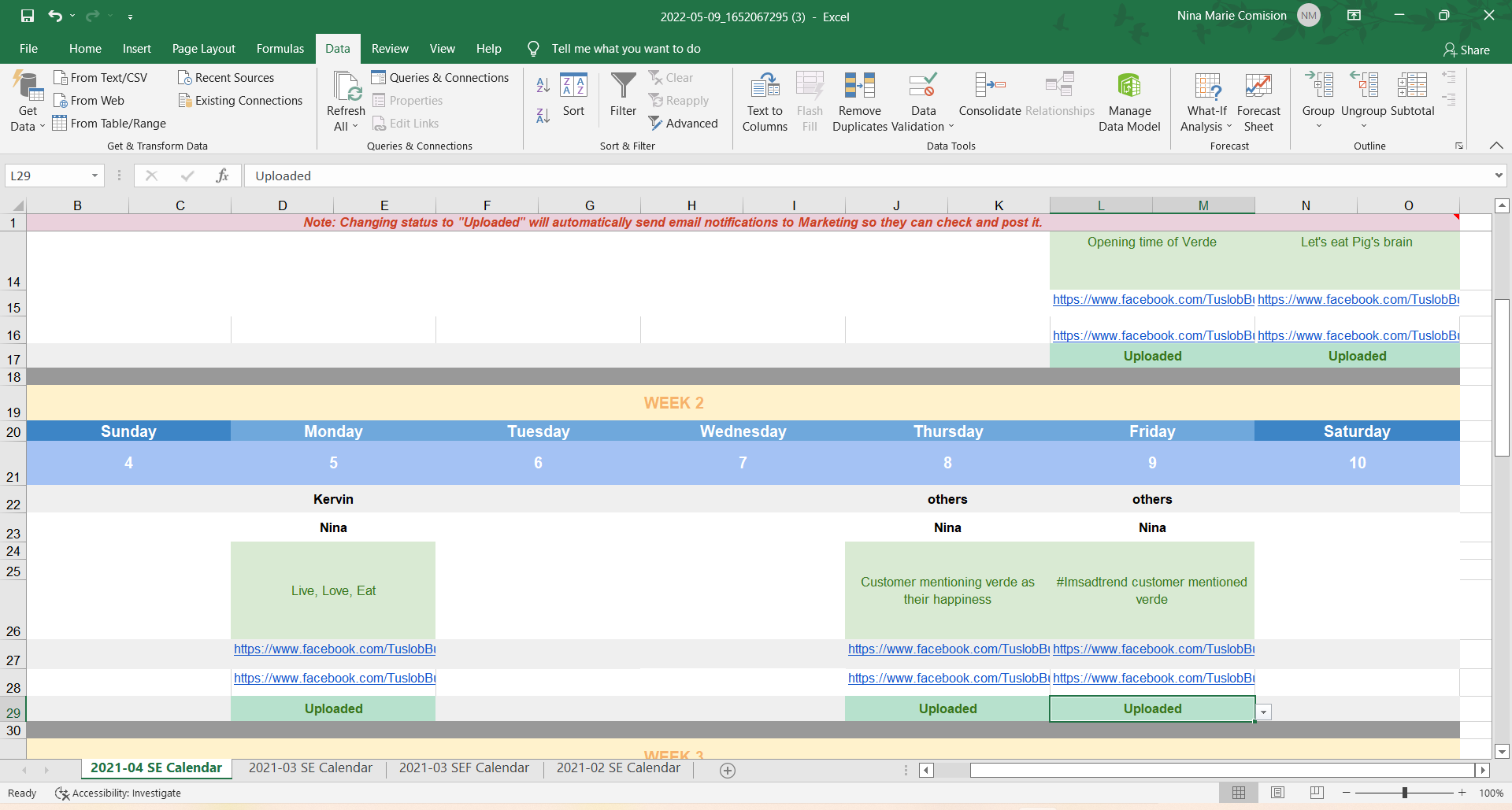Choose From Web data source
Screen dimensions: 1512x810
(89, 100)
